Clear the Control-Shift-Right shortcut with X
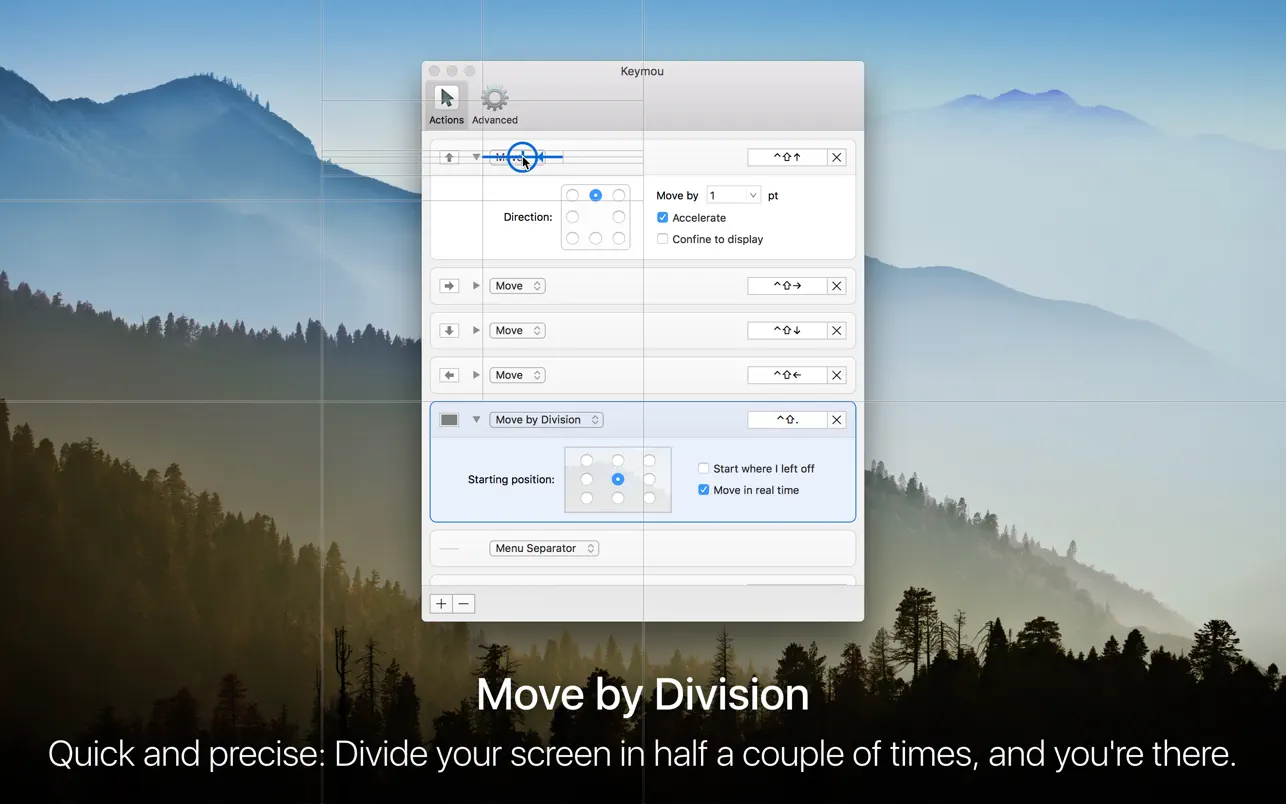 (x=837, y=286)
